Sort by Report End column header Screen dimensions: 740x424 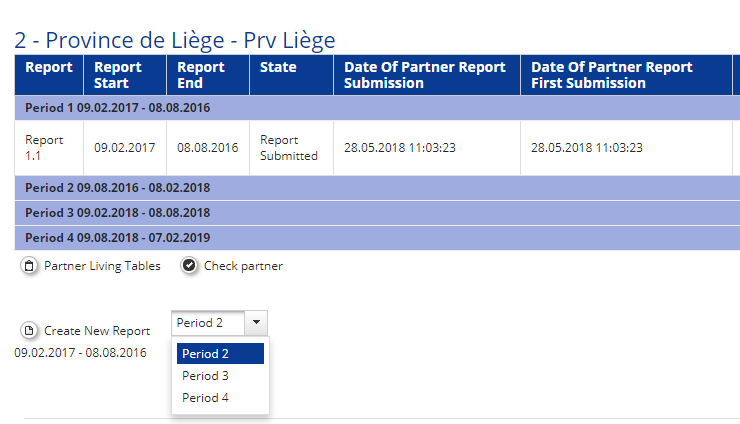click(201, 75)
